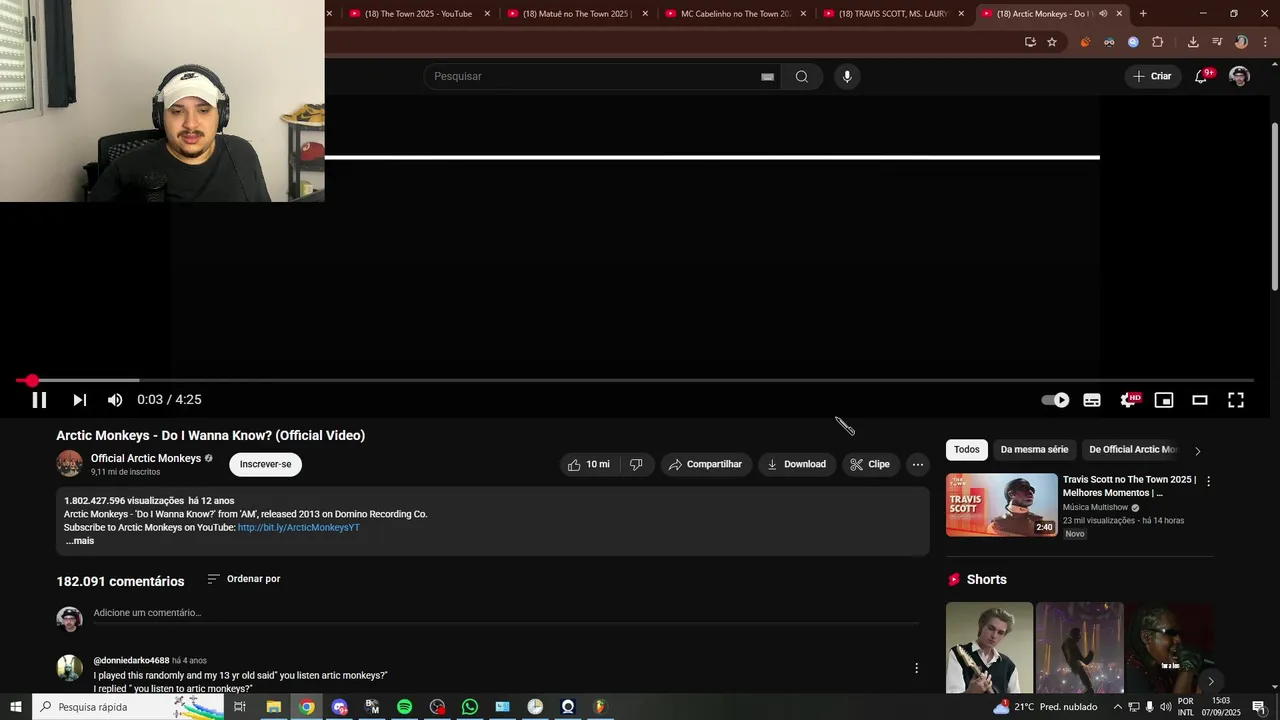
Task: Switch to Matuê no The Town tab
Action: point(576,14)
